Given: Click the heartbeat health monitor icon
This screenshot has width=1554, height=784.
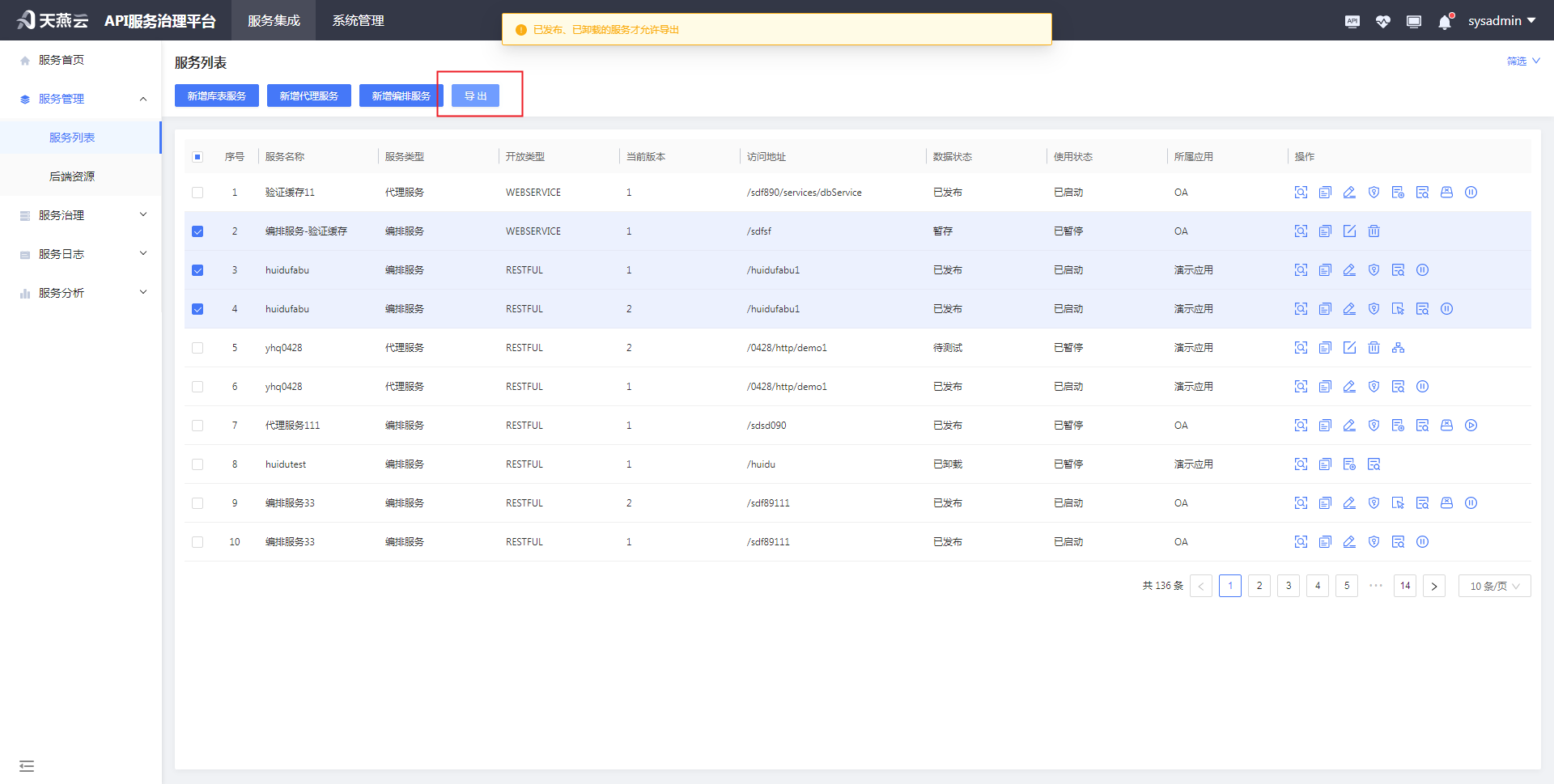Looking at the screenshot, I should tap(1382, 22).
